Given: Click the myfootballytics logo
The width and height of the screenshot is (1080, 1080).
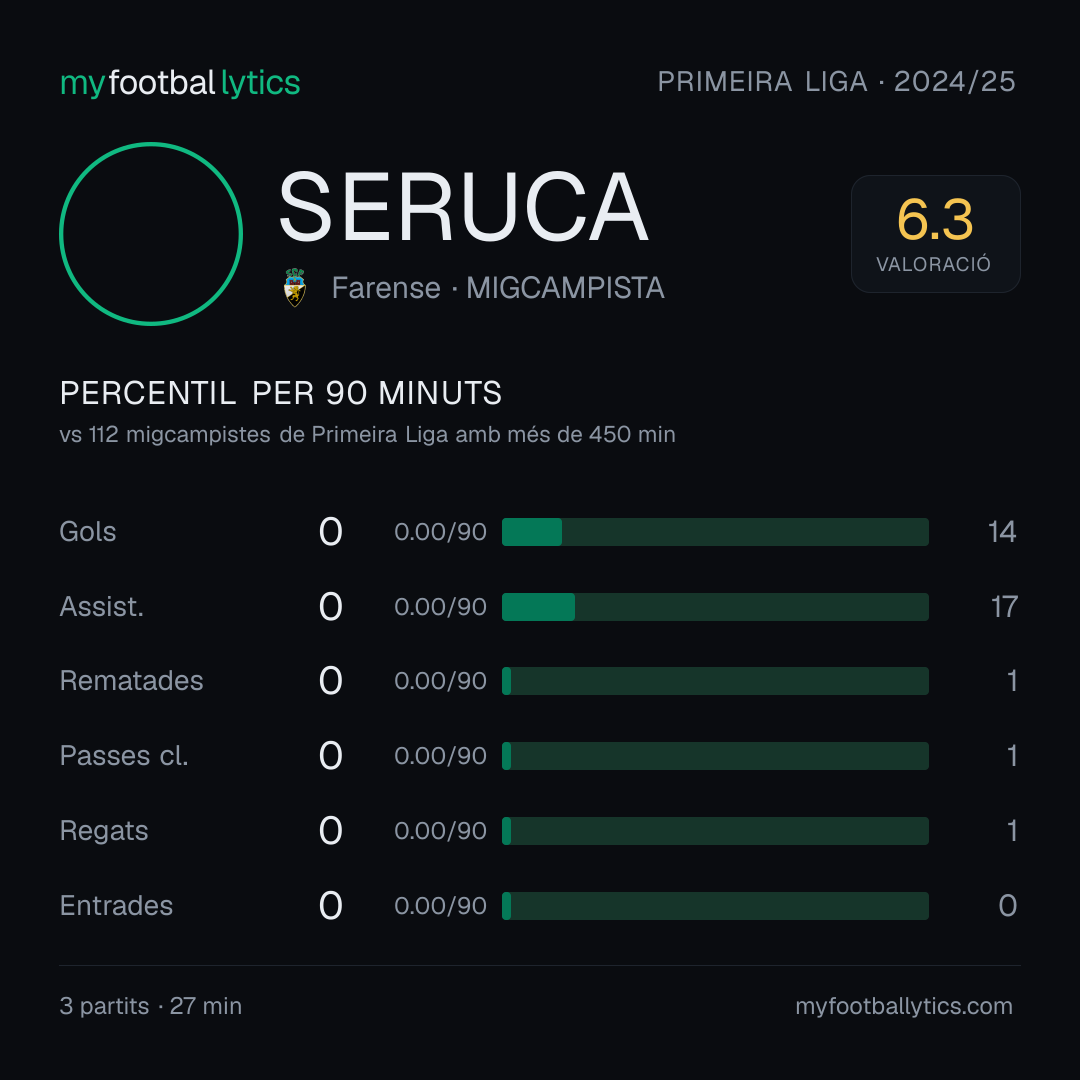Looking at the screenshot, I should pos(180,83).
